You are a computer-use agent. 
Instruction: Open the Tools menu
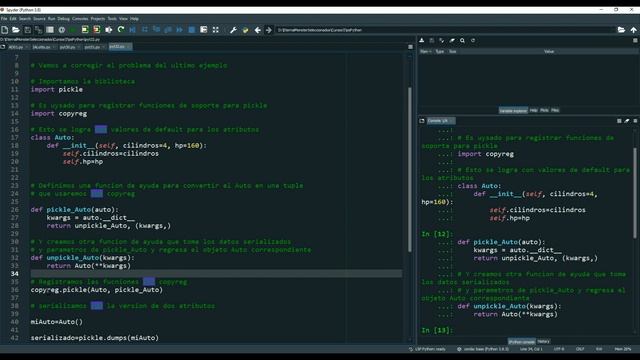pos(112,19)
